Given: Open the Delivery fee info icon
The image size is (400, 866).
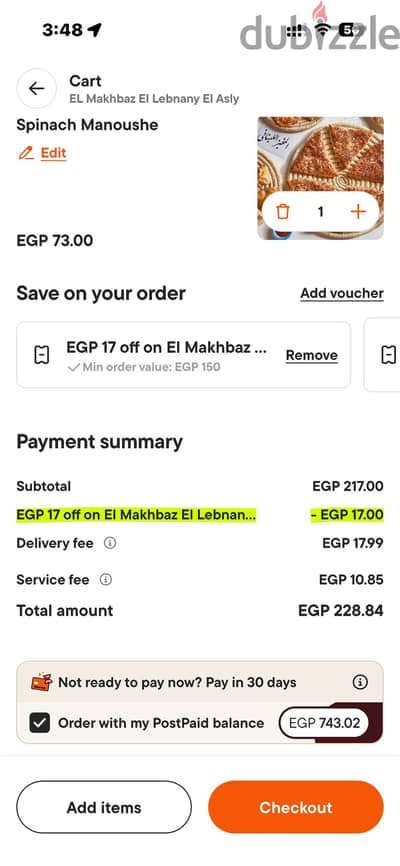Looking at the screenshot, I should [110, 543].
